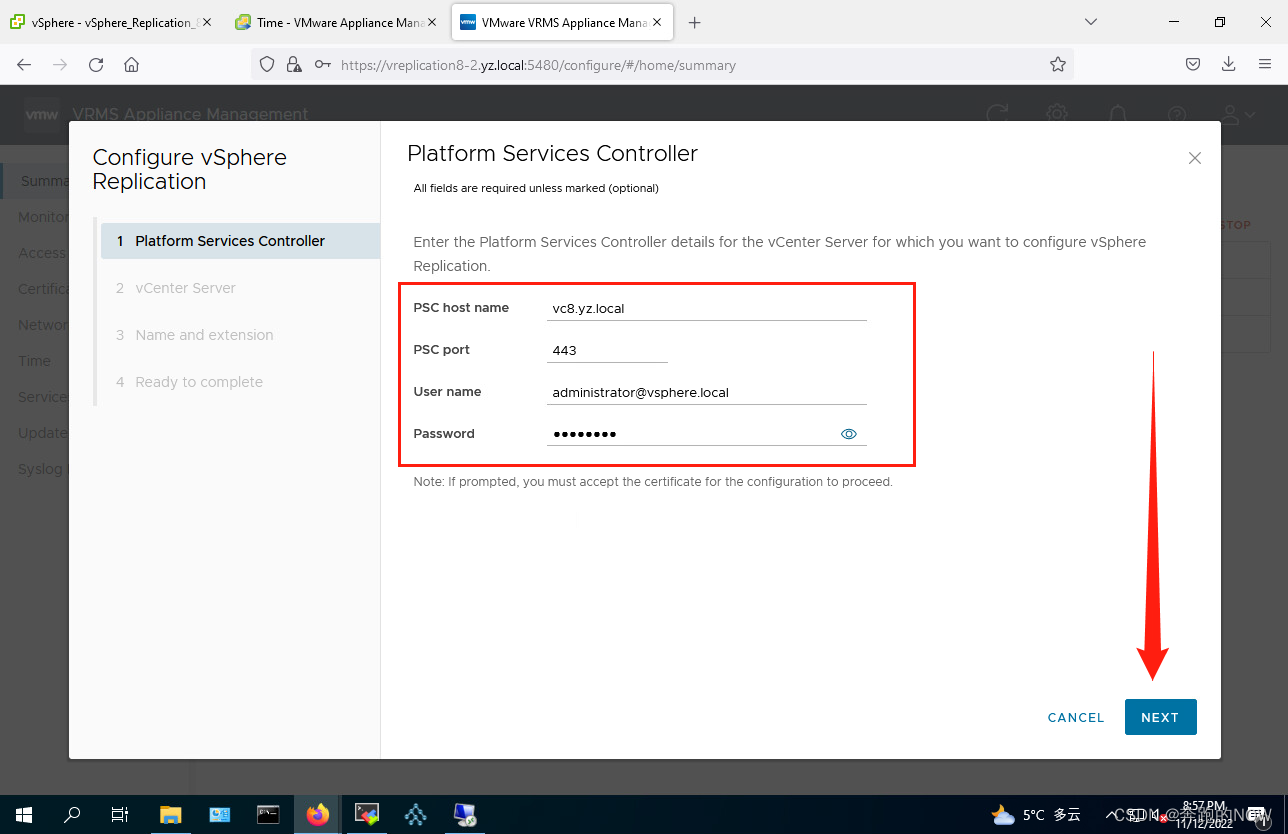View site security lock information

click(294, 65)
